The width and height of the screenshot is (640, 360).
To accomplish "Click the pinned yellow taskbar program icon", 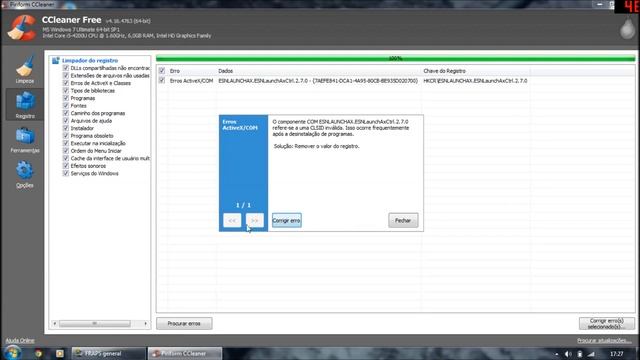I will point(60,353).
